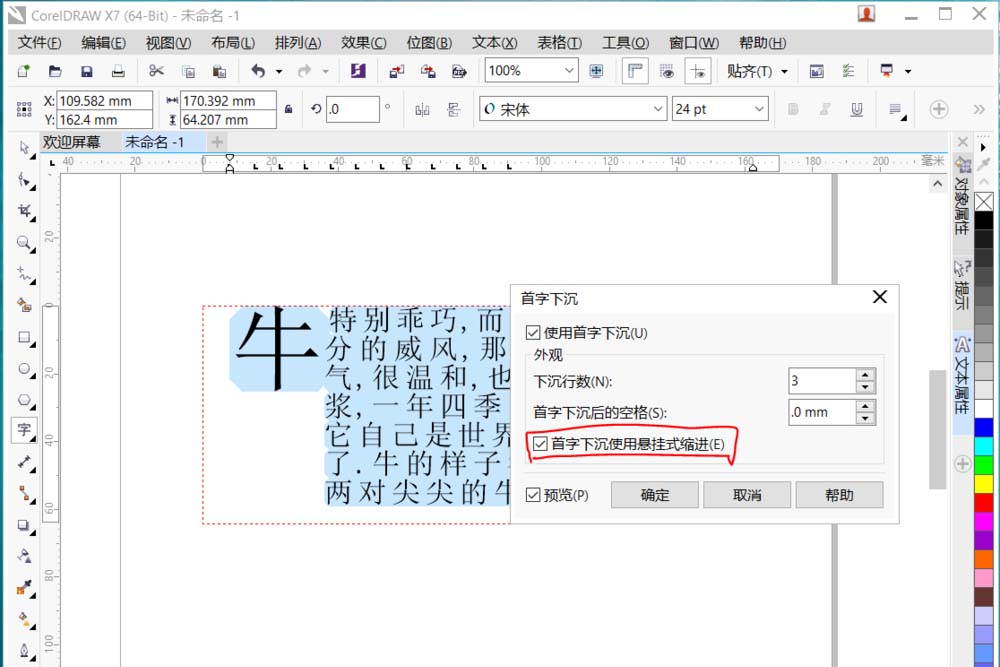Screen dimensions: 1000x667
Task: Open the font size dropdown
Action: tap(759, 108)
